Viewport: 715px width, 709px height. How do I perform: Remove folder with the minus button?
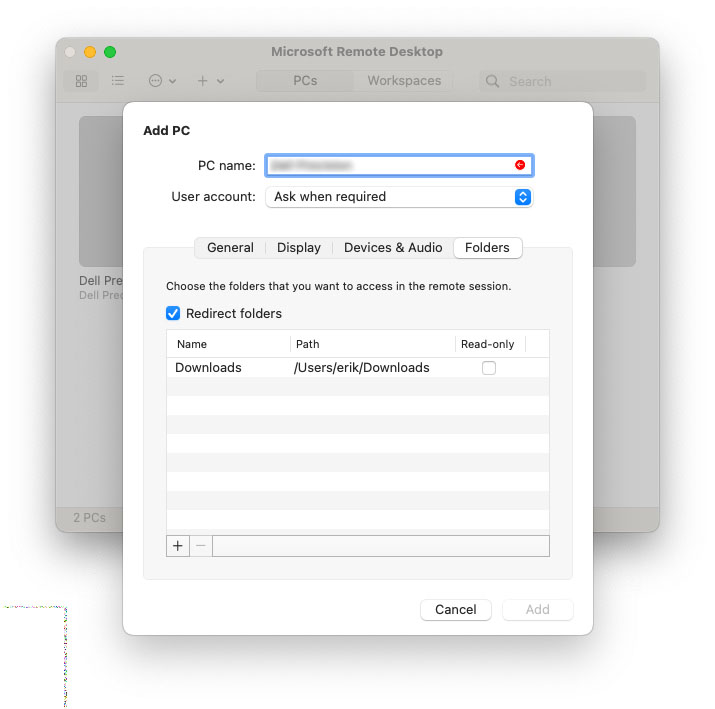click(x=201, y=546)
